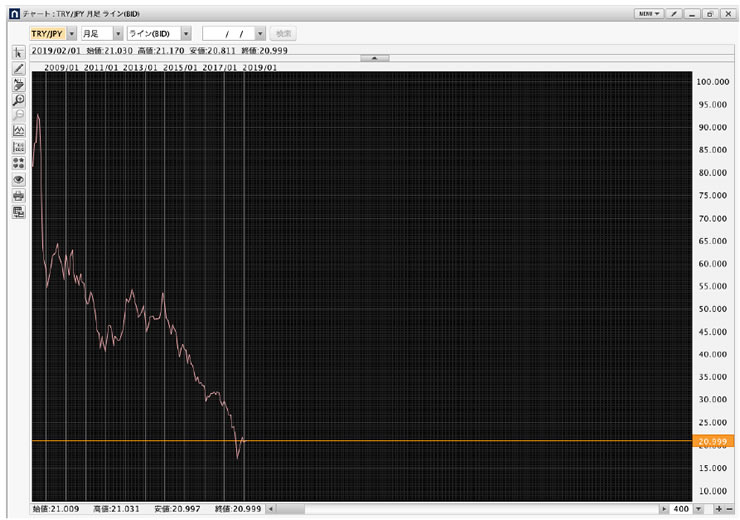Screen dimensions: 740x520
Task: Click the 始値:21.009 value in footer
Action: [x=56, y=509]
